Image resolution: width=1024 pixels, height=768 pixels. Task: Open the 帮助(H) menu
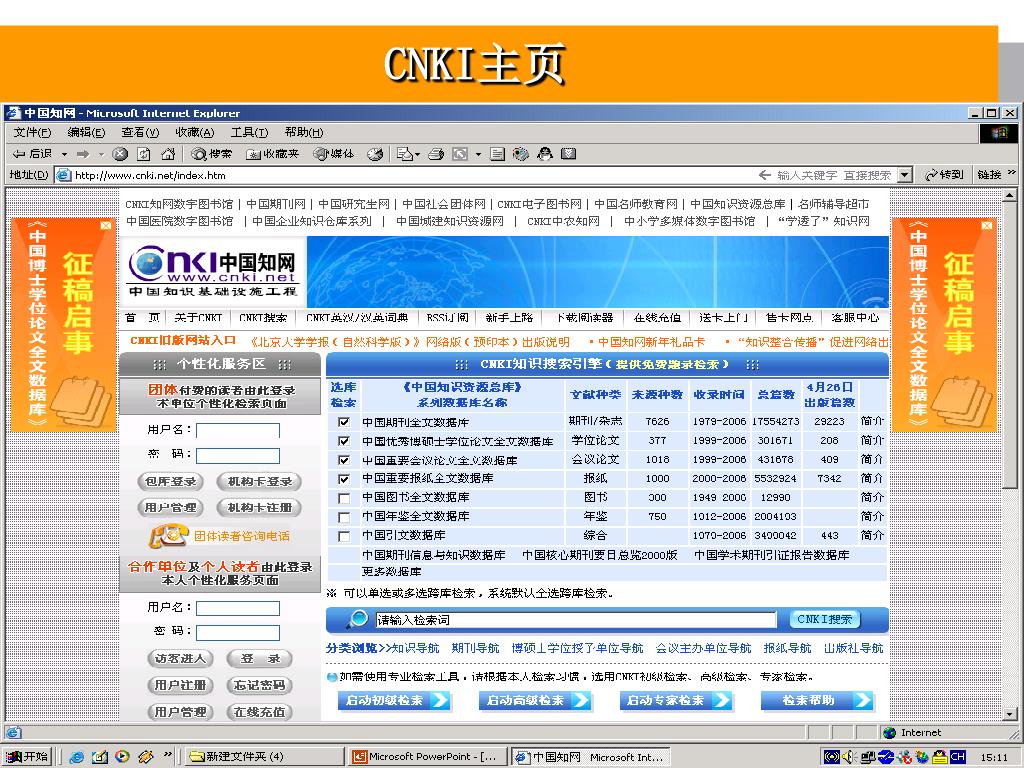point(304,133)
